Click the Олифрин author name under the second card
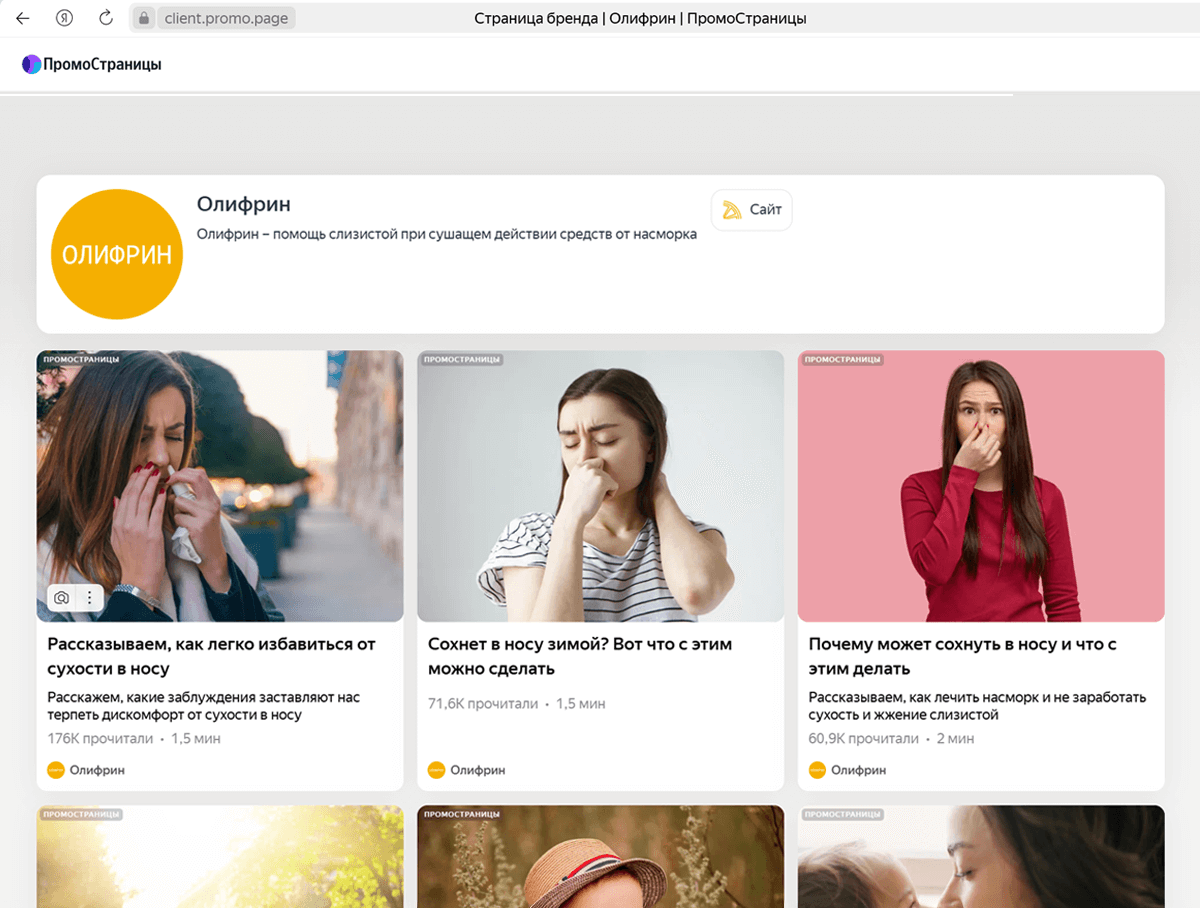Image resolution: width=1200 pixels, height=908 pixels. [x=478, y=770]
